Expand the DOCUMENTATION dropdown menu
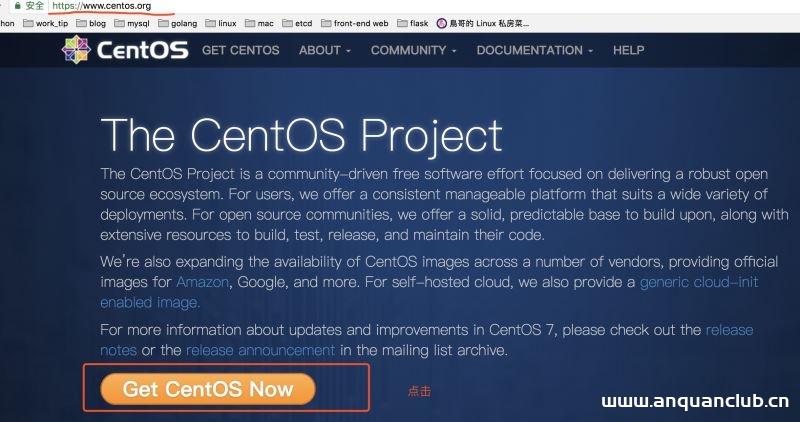Screen dimensions: 800x422 click(534, 50)
